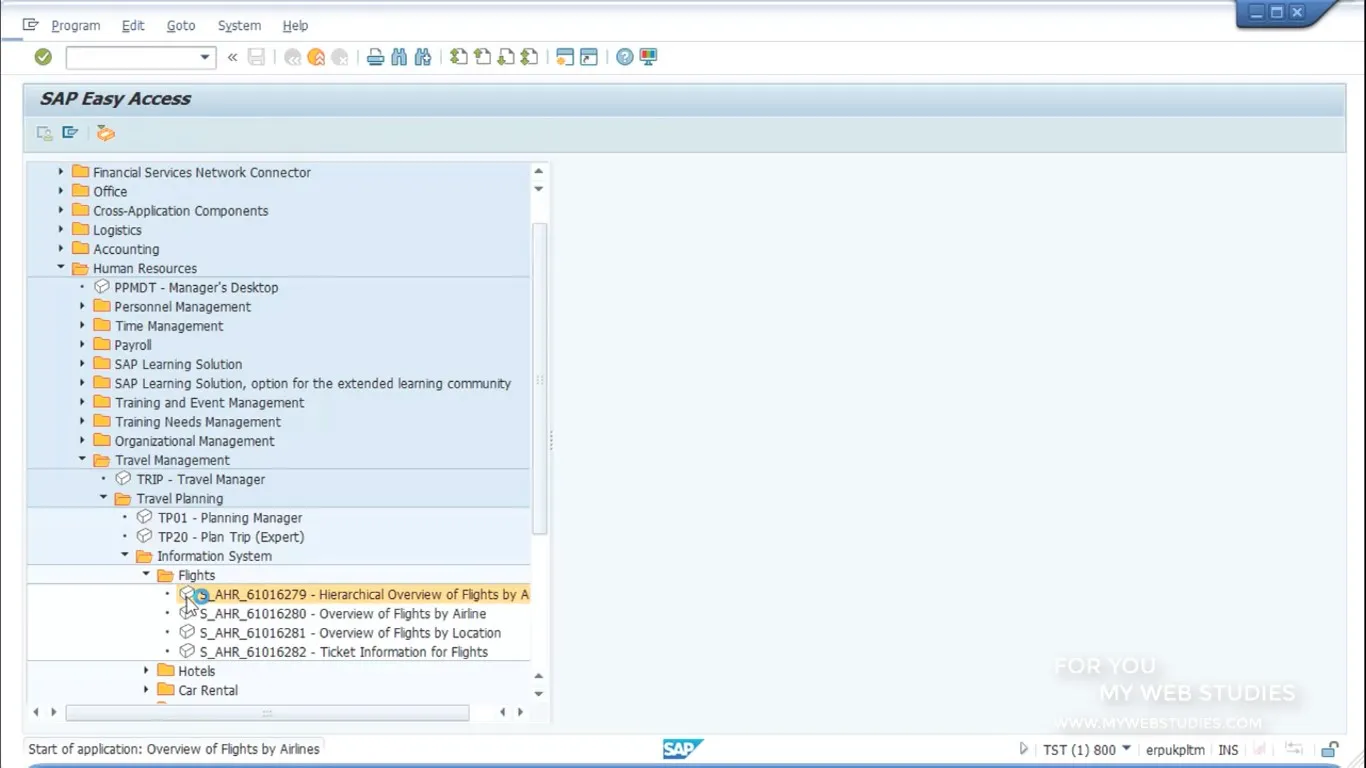Screen dimensions: 1366x768
Task: Click the menu icon left of Program
Action: tap(30, 25)
